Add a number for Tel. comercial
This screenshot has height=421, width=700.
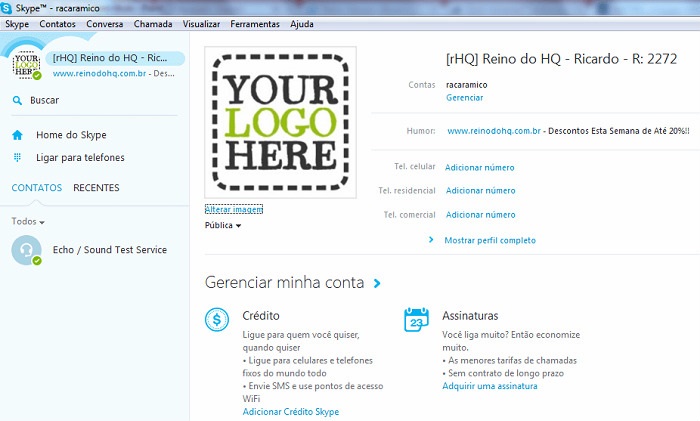click(x=480, y=215)
